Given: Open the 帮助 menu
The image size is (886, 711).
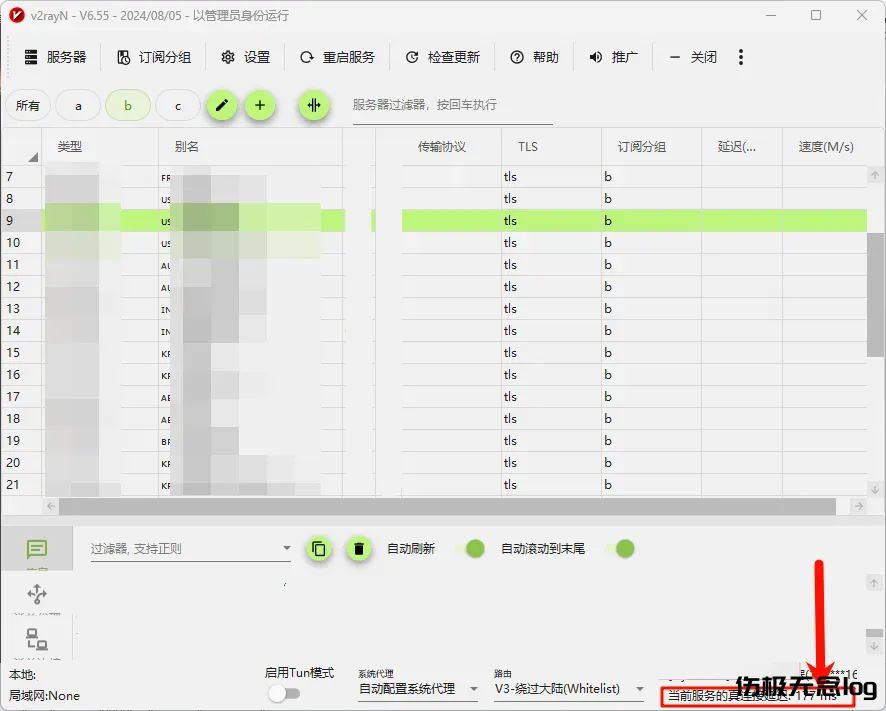Looking at the screenshot, I should coord(534,57).
